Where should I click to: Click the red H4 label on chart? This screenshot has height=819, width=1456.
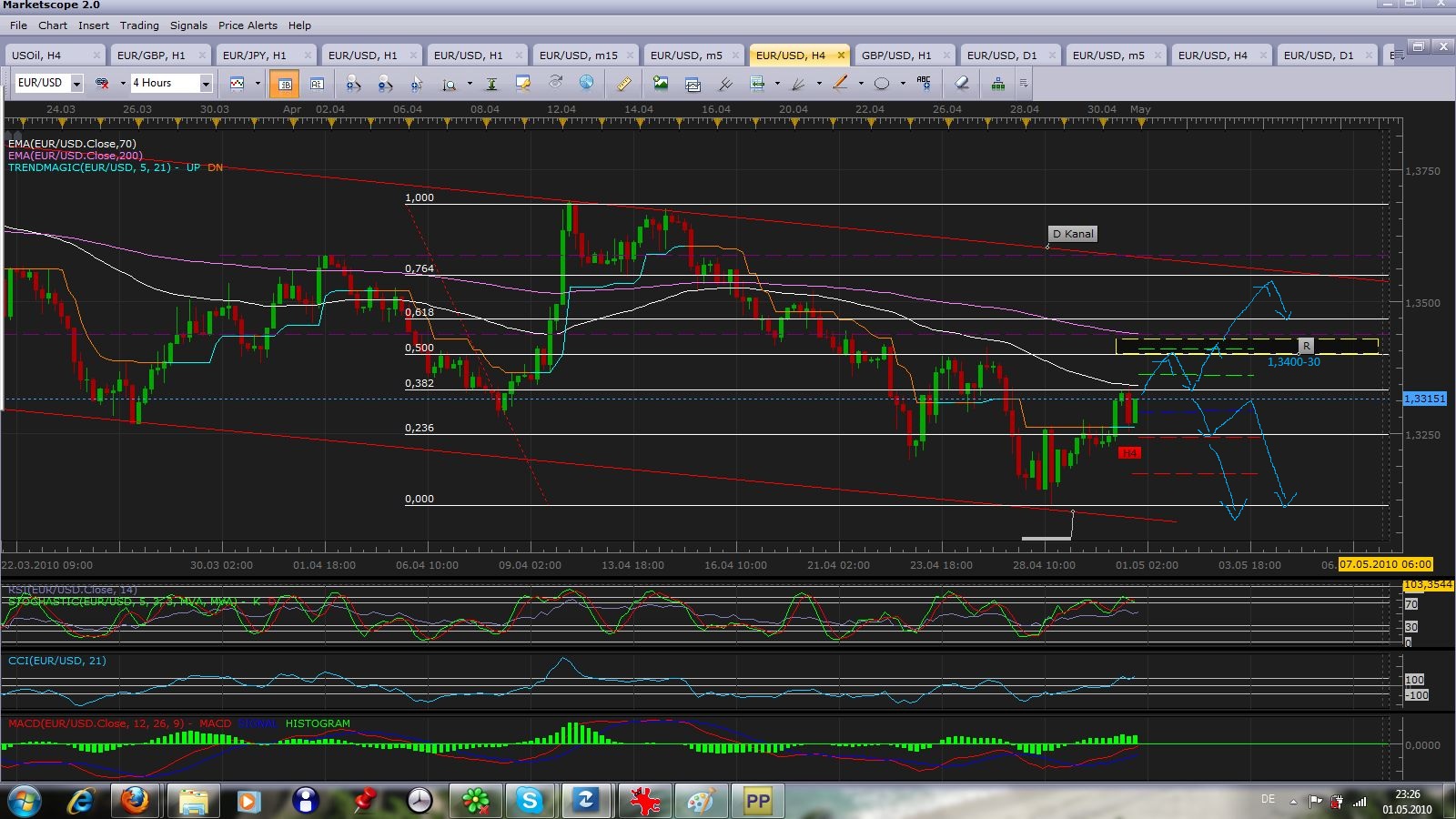pyautogui.click(x=1129, y=453)
